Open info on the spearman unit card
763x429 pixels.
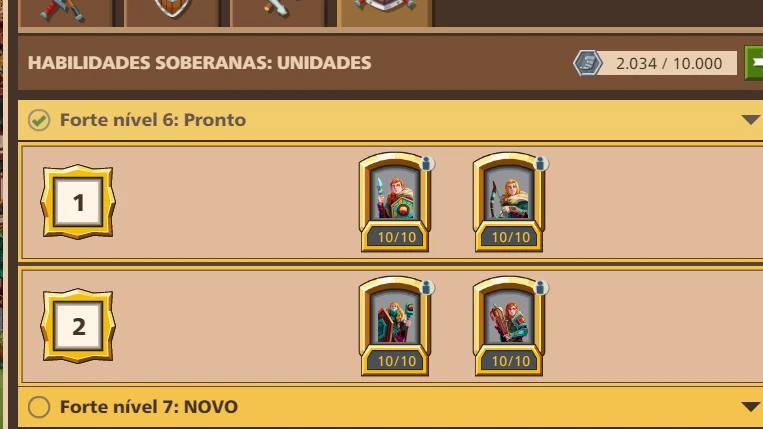pos(427,163)
